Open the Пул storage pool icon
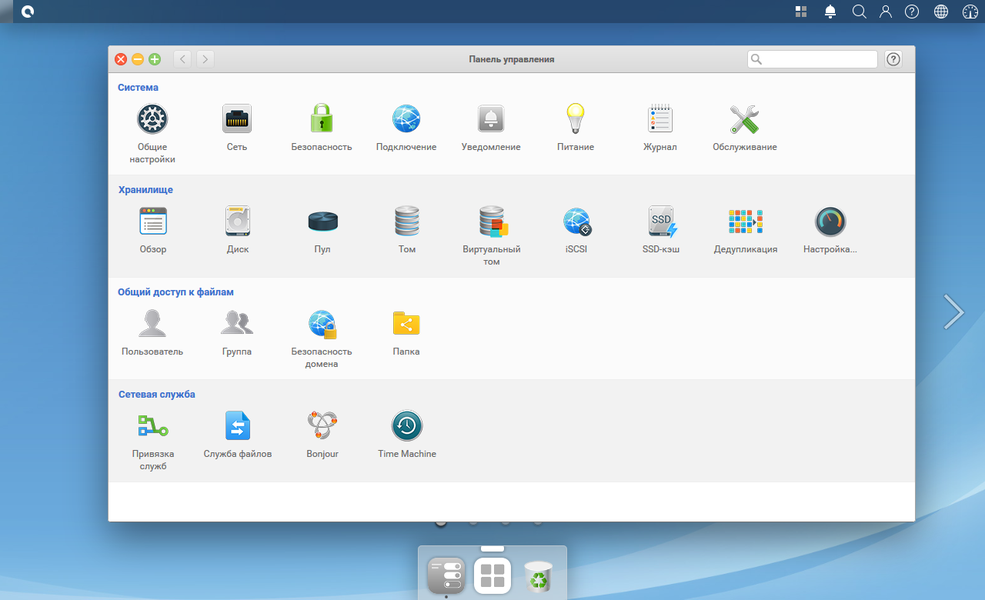Screen dimensions: 985x600 (x=322, y=221)
